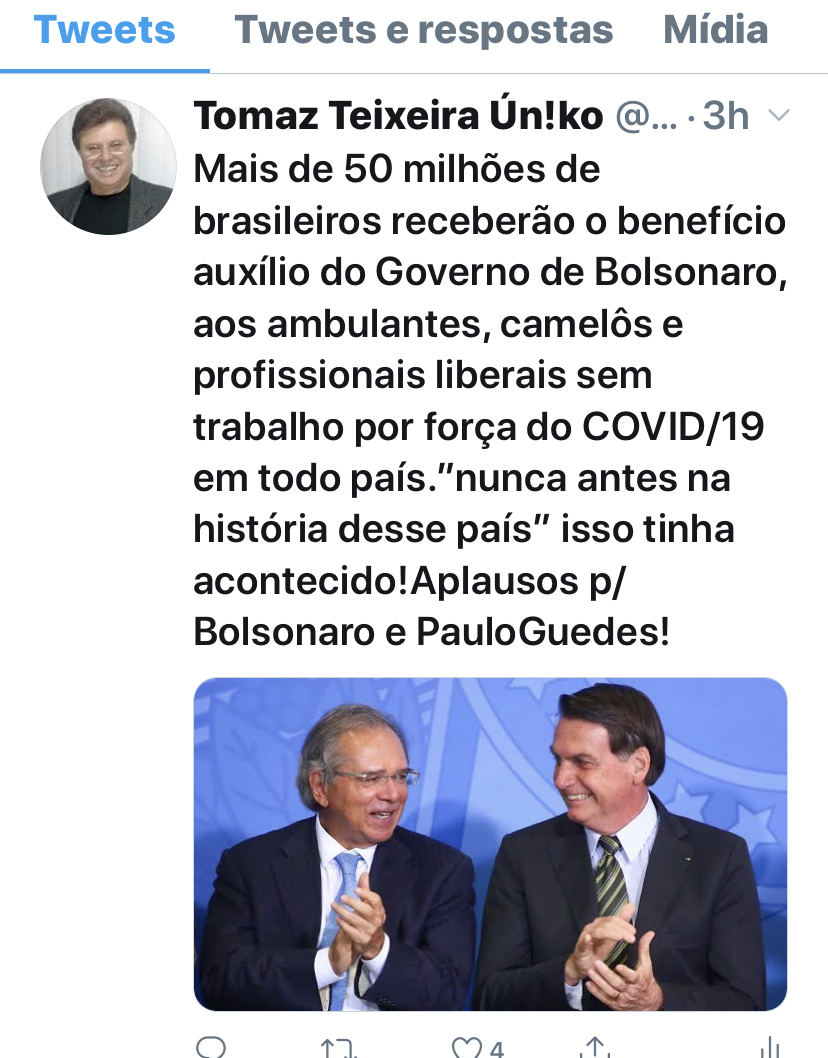Tap tweet line mentioning PauloGuedes
This screenshot has height=1058, width=828.
(x=431, y=632)
